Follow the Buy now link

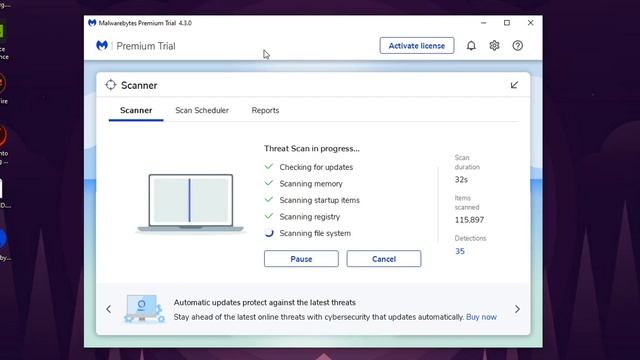point(481,317)
